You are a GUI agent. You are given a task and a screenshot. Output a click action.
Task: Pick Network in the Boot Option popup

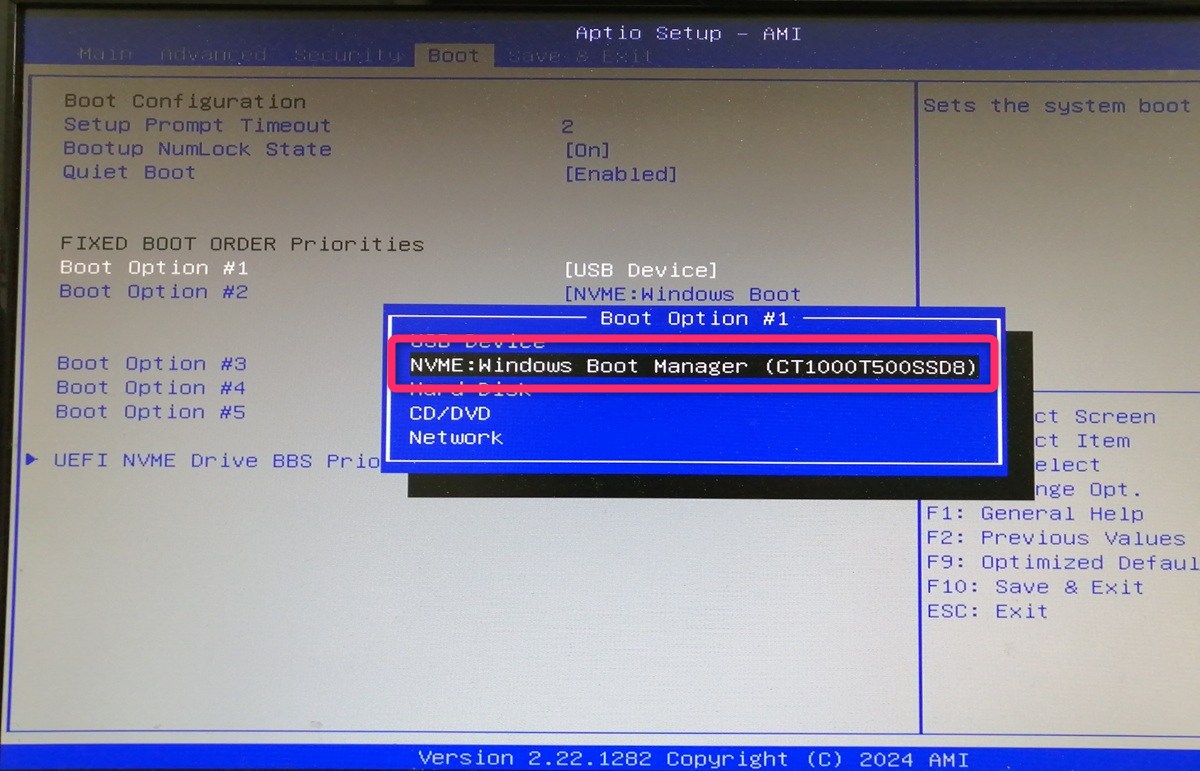pyautogui.click(x=455, y=437)
